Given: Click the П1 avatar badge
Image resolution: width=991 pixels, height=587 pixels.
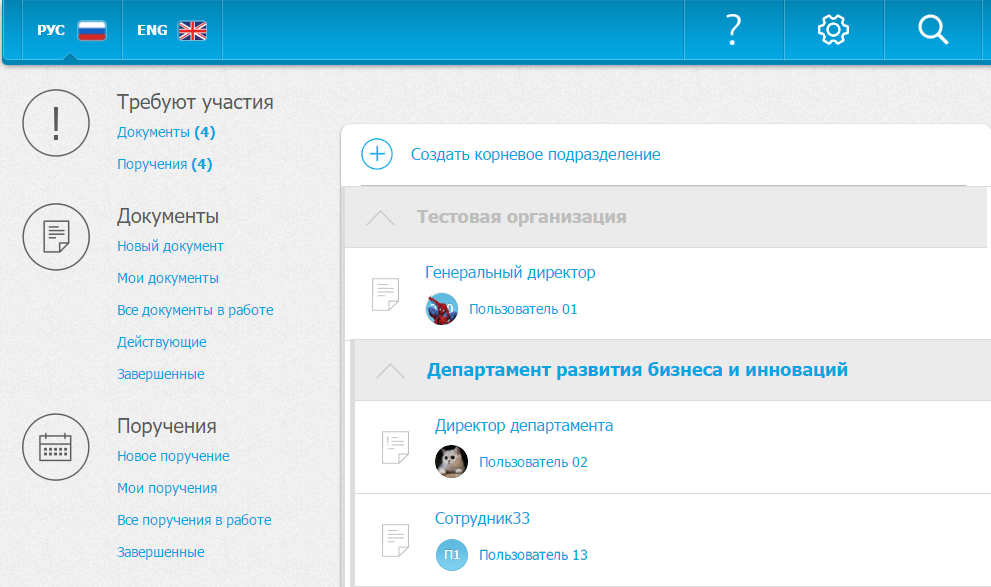Looking at the screenshot, I should pyautogui.click(x=452, y=555).
